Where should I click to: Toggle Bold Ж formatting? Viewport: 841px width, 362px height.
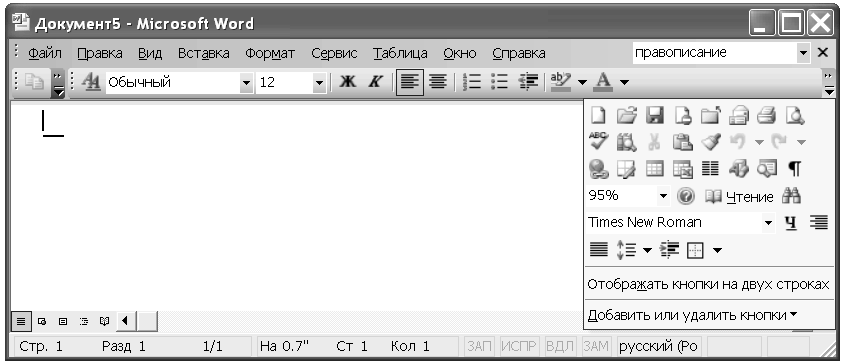(x=348, y=82)
